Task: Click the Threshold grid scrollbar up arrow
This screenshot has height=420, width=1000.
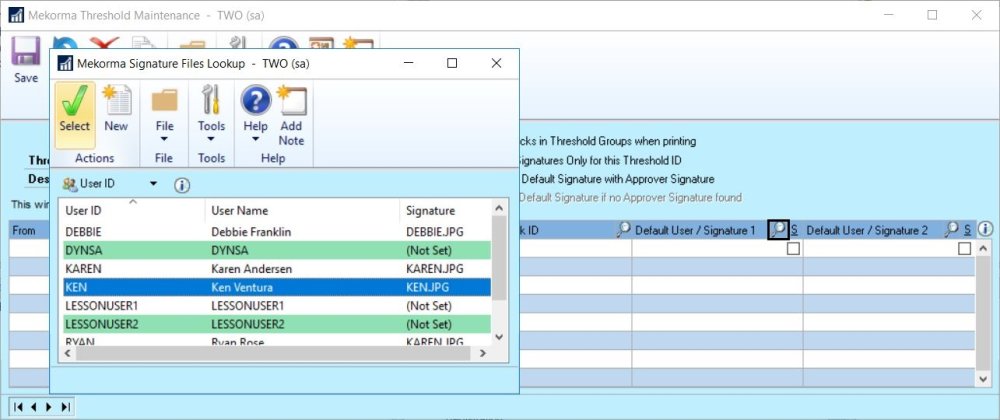Action: point(985,249)
